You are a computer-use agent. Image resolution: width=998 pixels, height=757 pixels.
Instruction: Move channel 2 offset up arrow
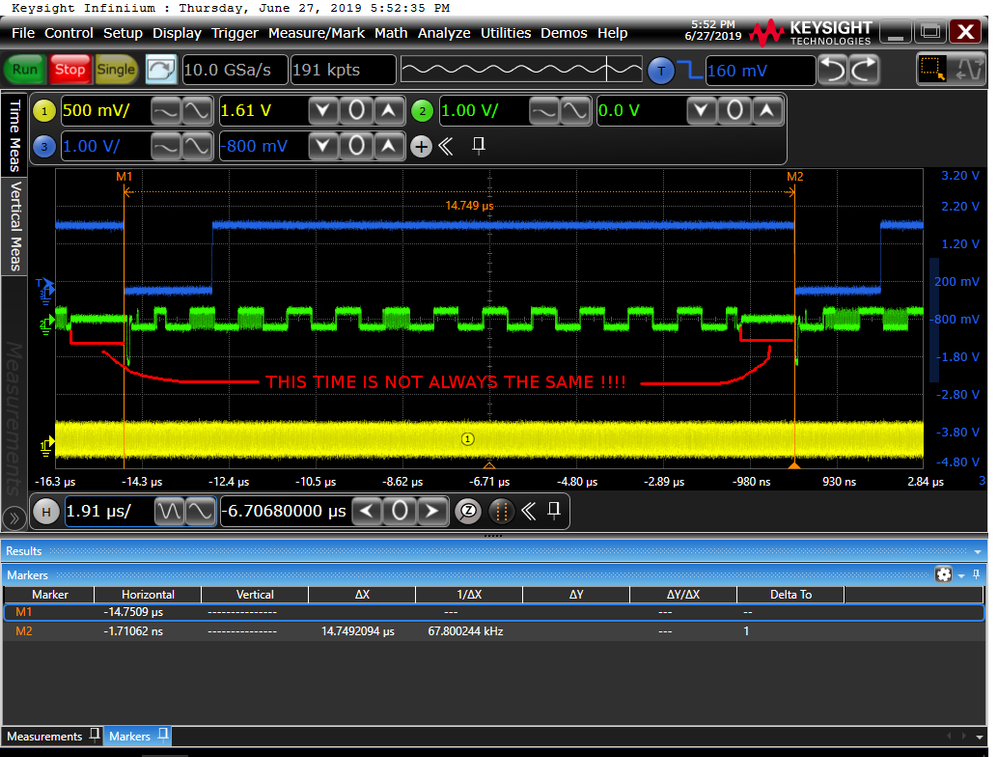tap(767, 111)
